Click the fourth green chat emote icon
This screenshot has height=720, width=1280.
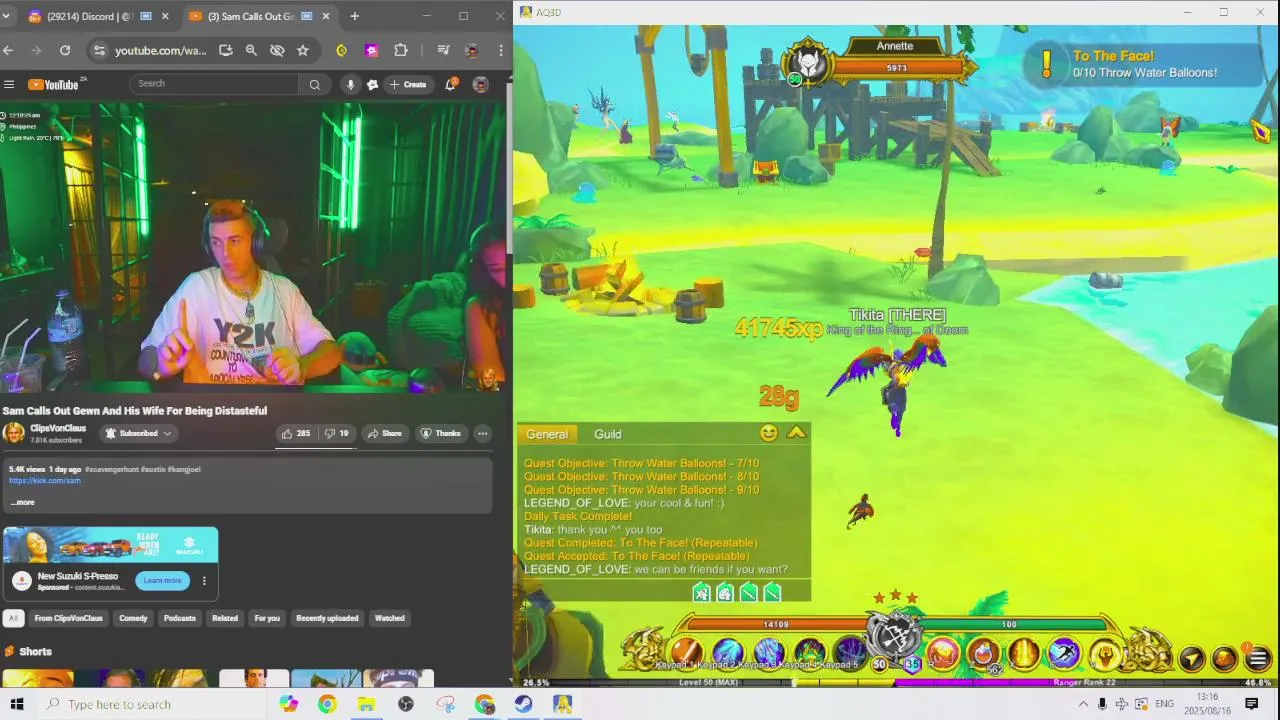coord(772,593)
